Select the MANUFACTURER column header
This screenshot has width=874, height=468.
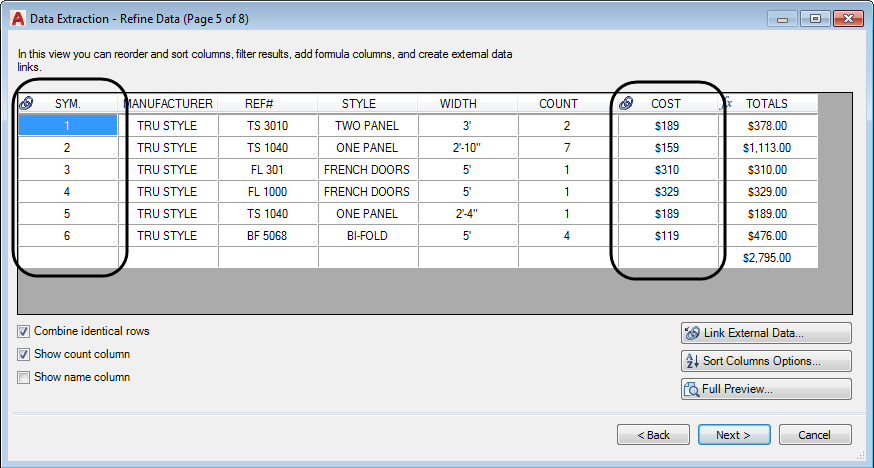[168, 104]
